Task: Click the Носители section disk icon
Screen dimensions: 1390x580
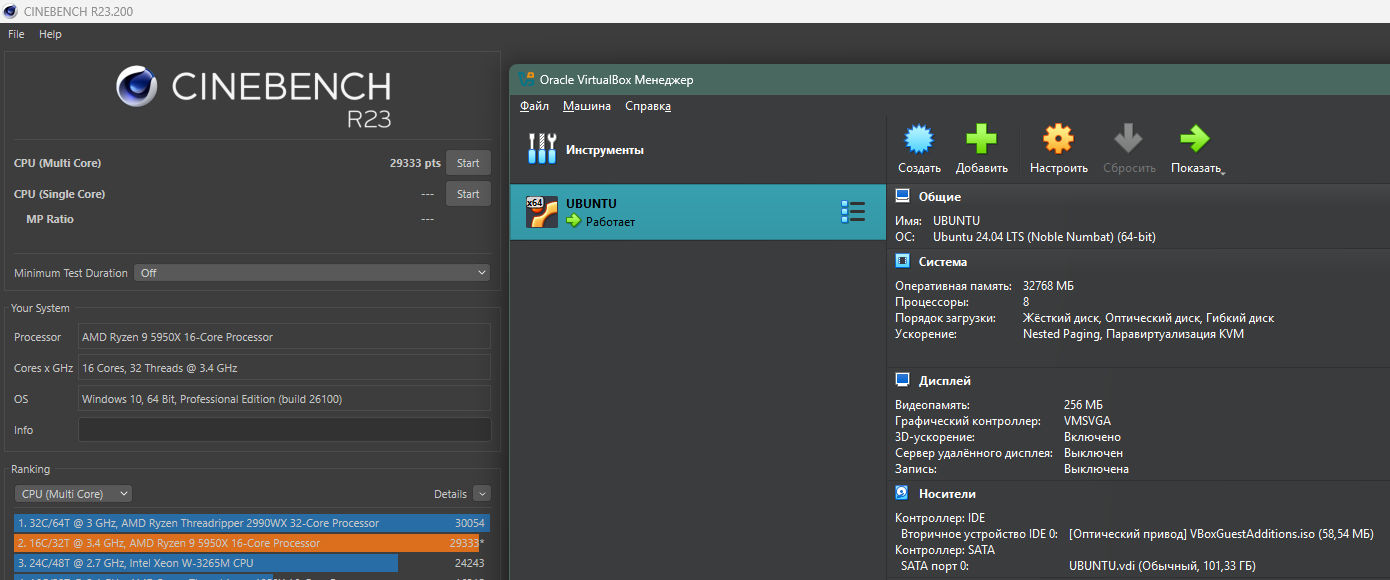Action: (902, 494)
